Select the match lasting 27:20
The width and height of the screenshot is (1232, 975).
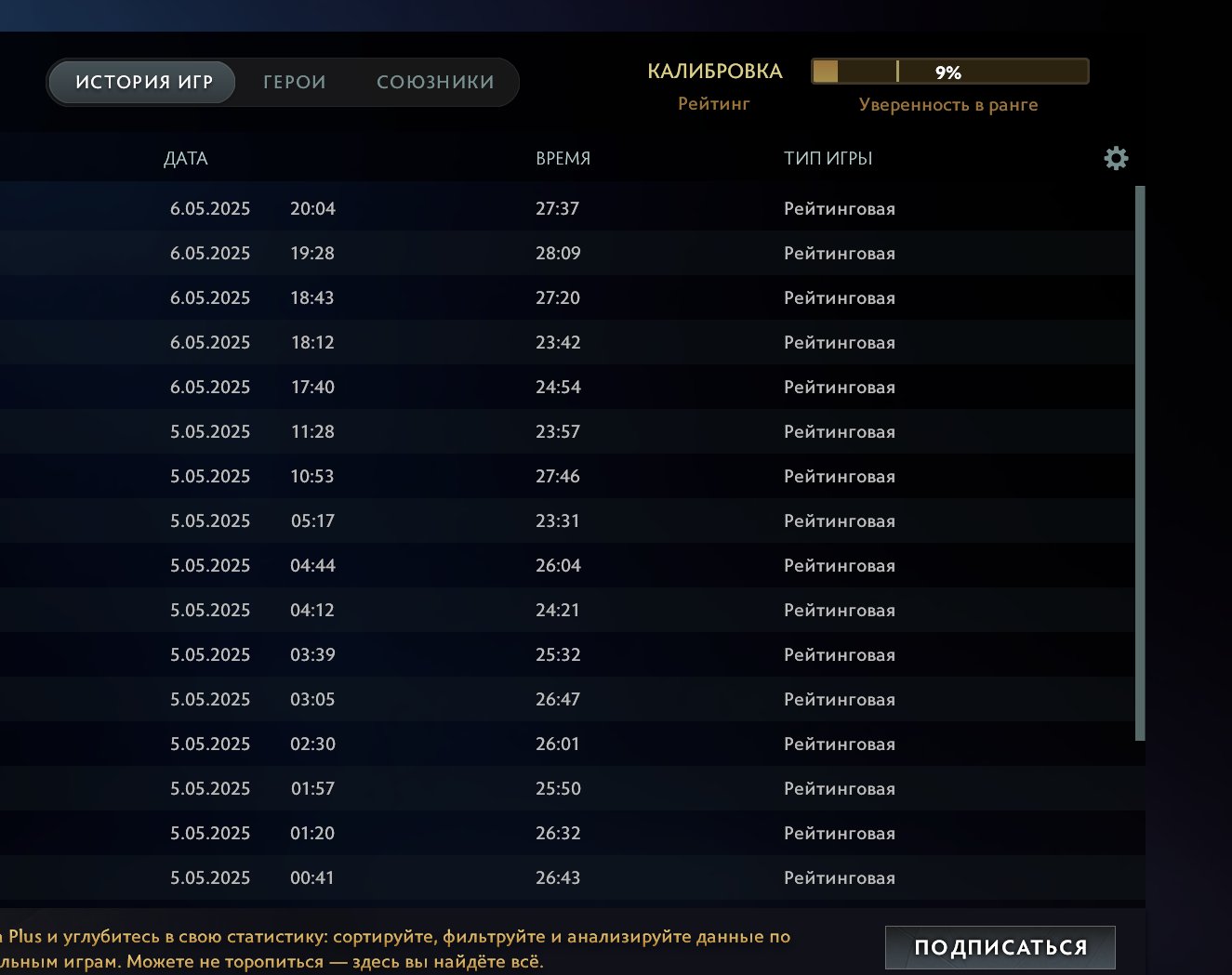558,297
